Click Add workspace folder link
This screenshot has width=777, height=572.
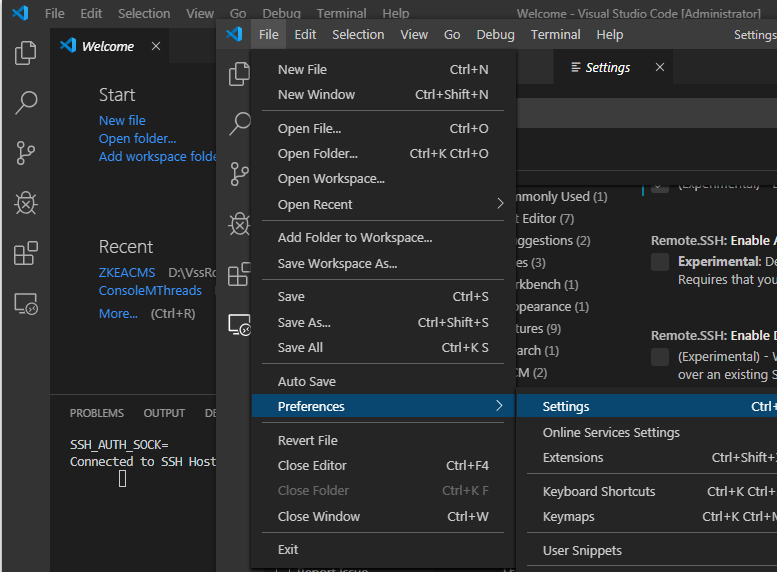point(158,156)
